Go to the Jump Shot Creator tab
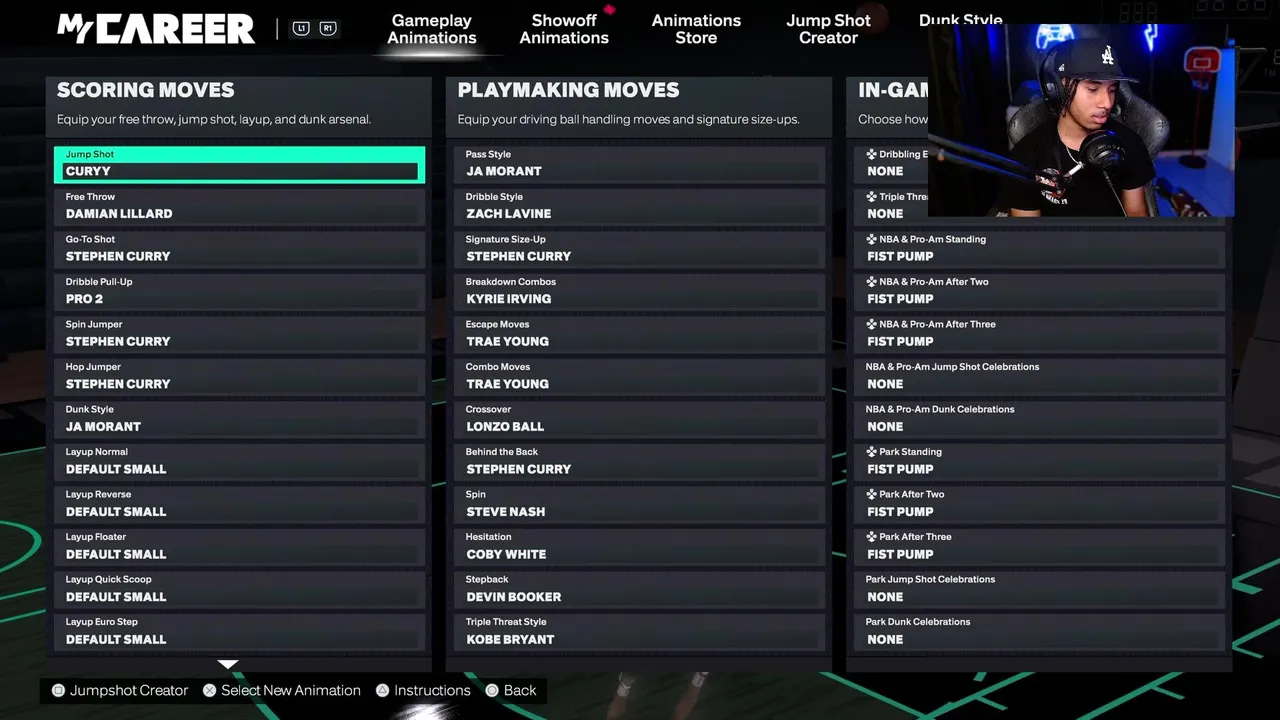Viewport: 1280px width, 720px height. pos(828,29)
